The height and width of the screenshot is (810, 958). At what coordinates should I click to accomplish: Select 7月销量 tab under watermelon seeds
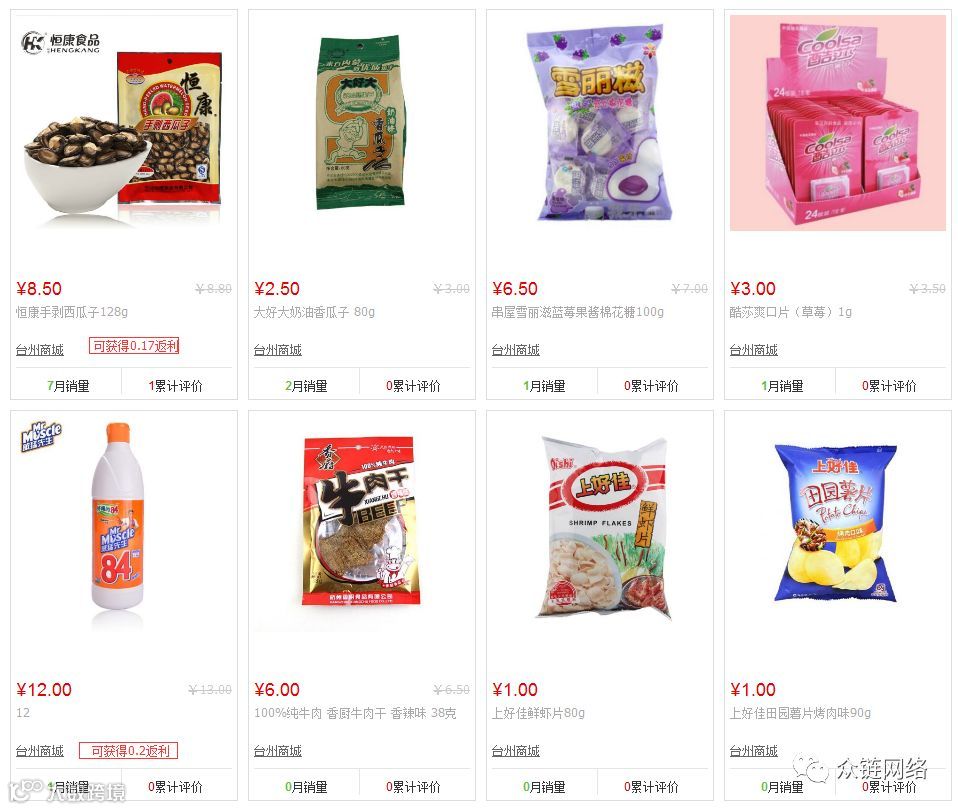click(x=68, y=385)
